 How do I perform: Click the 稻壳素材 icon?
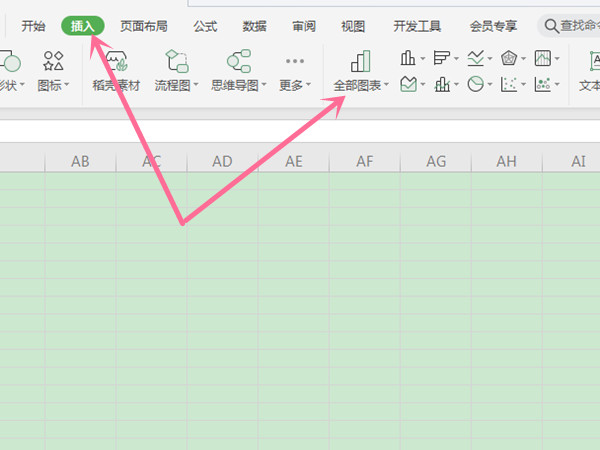[x=116, y=72]
